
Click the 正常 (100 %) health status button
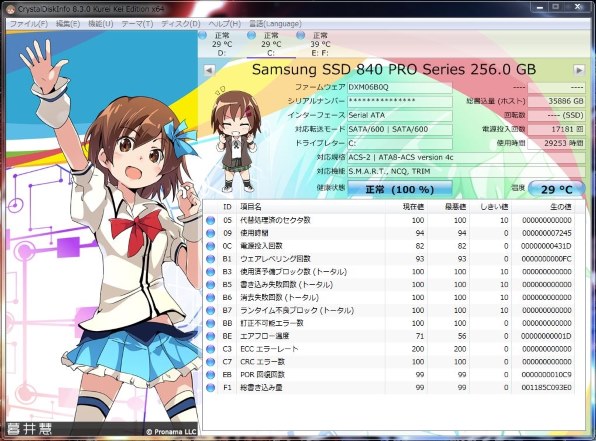point(399,189)
